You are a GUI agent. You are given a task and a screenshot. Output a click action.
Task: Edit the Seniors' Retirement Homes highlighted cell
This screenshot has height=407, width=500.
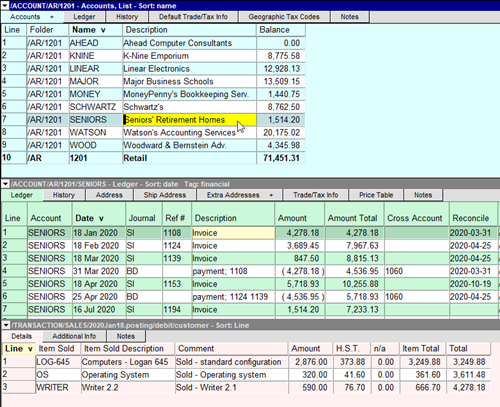189,120
